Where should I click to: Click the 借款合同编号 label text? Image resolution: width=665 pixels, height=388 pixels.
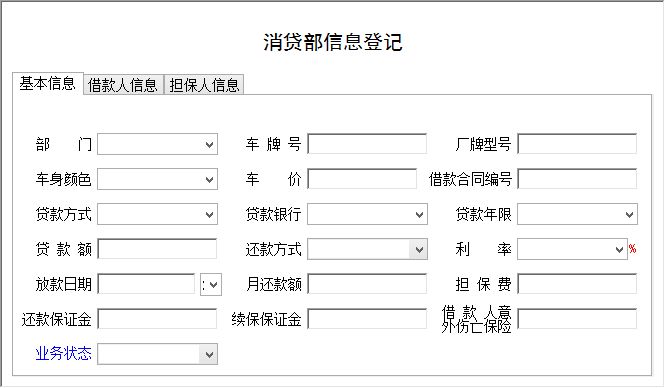click(x=470, y=179)
